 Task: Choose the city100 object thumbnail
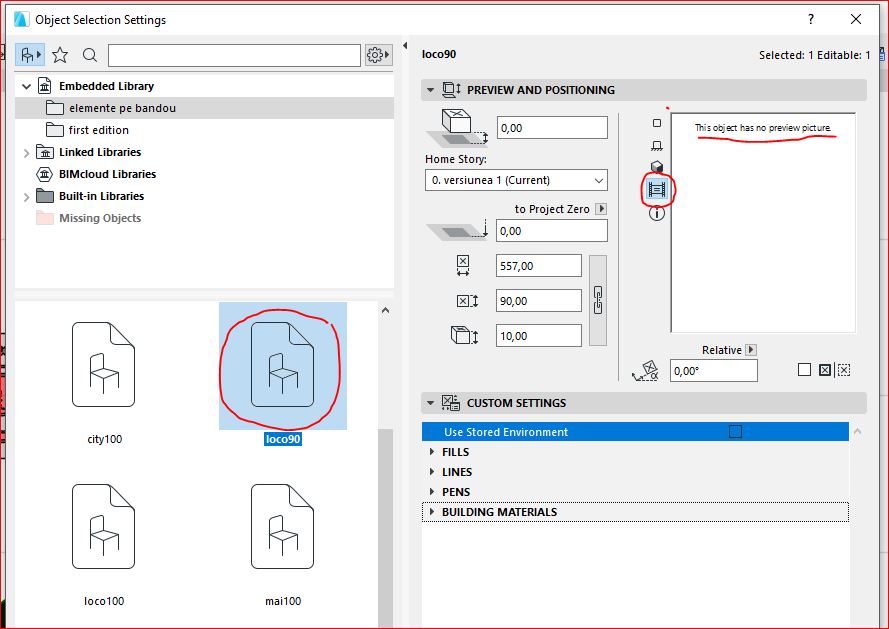(104, 370)
